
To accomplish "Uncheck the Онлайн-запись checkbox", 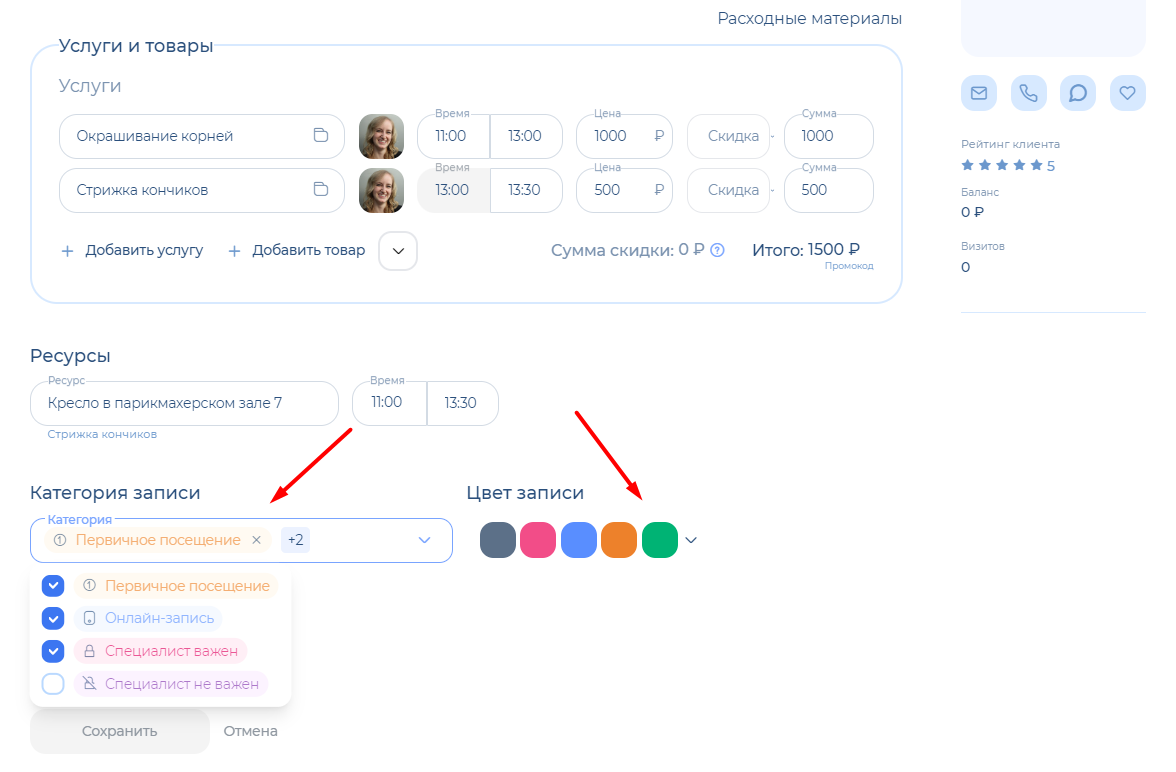I will click(x=53, y=619).
